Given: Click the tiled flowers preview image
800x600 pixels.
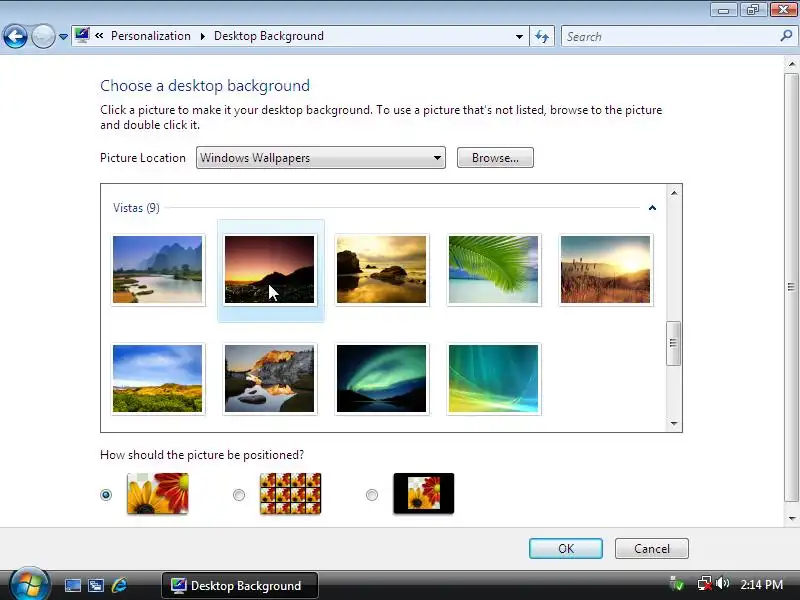Looking at the screenshot, I should click(x=290, y=493).
